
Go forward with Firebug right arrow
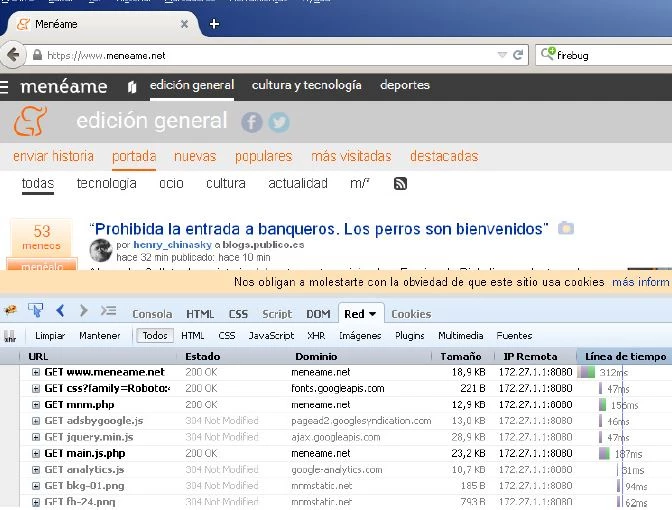click(84, 310)
